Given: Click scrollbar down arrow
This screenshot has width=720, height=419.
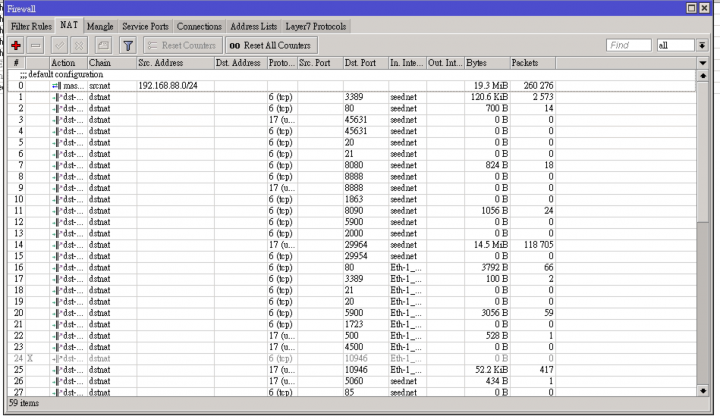Looking at the screenshot, I should point(703,391).
